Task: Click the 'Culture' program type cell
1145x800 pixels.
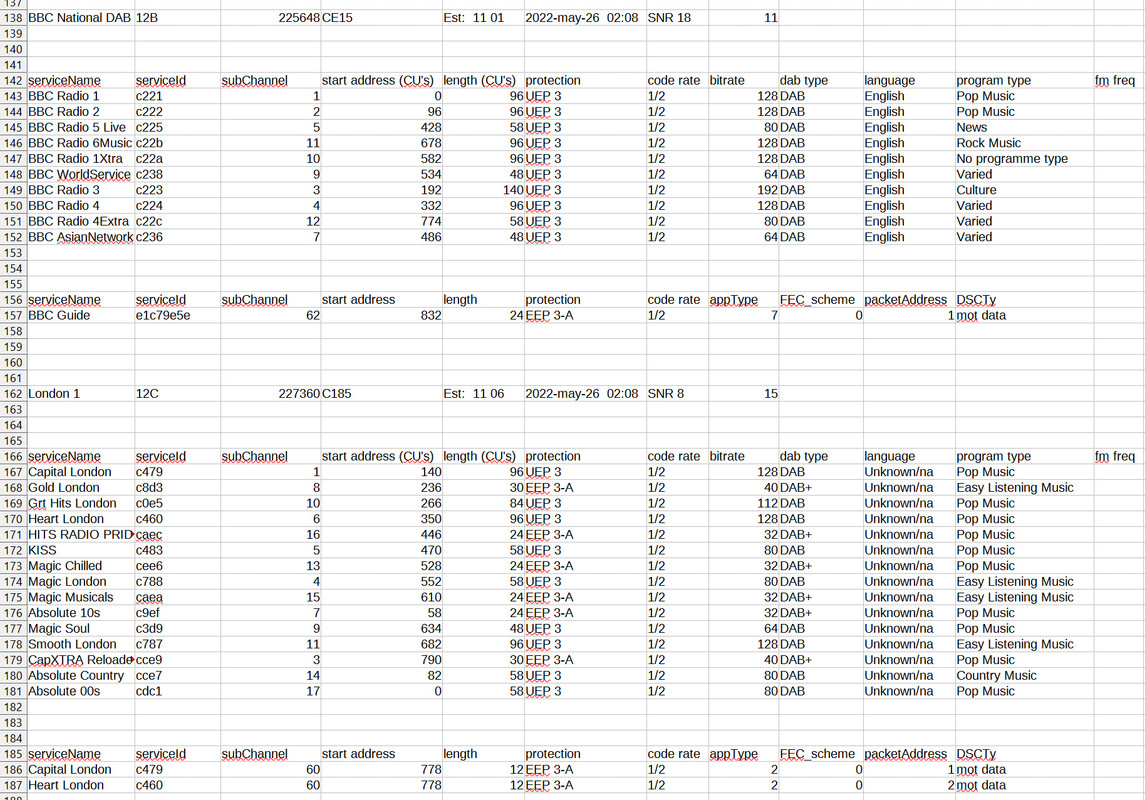Action: [x=1024, y=191]
